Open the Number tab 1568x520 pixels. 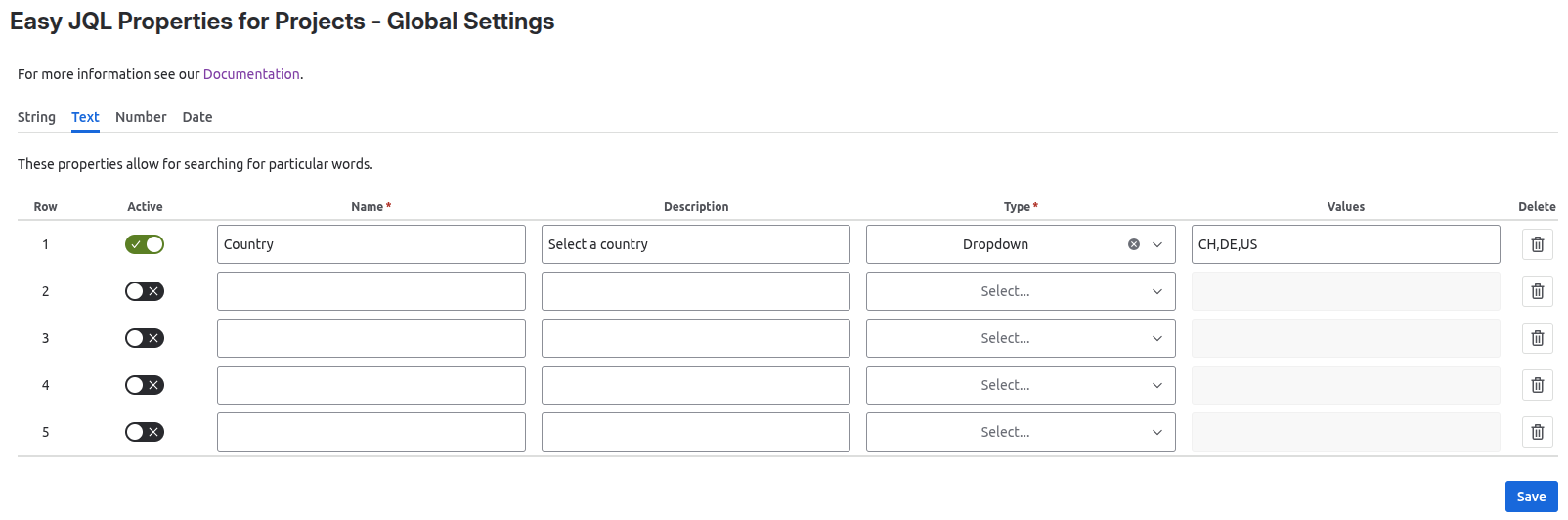[141, 117]
